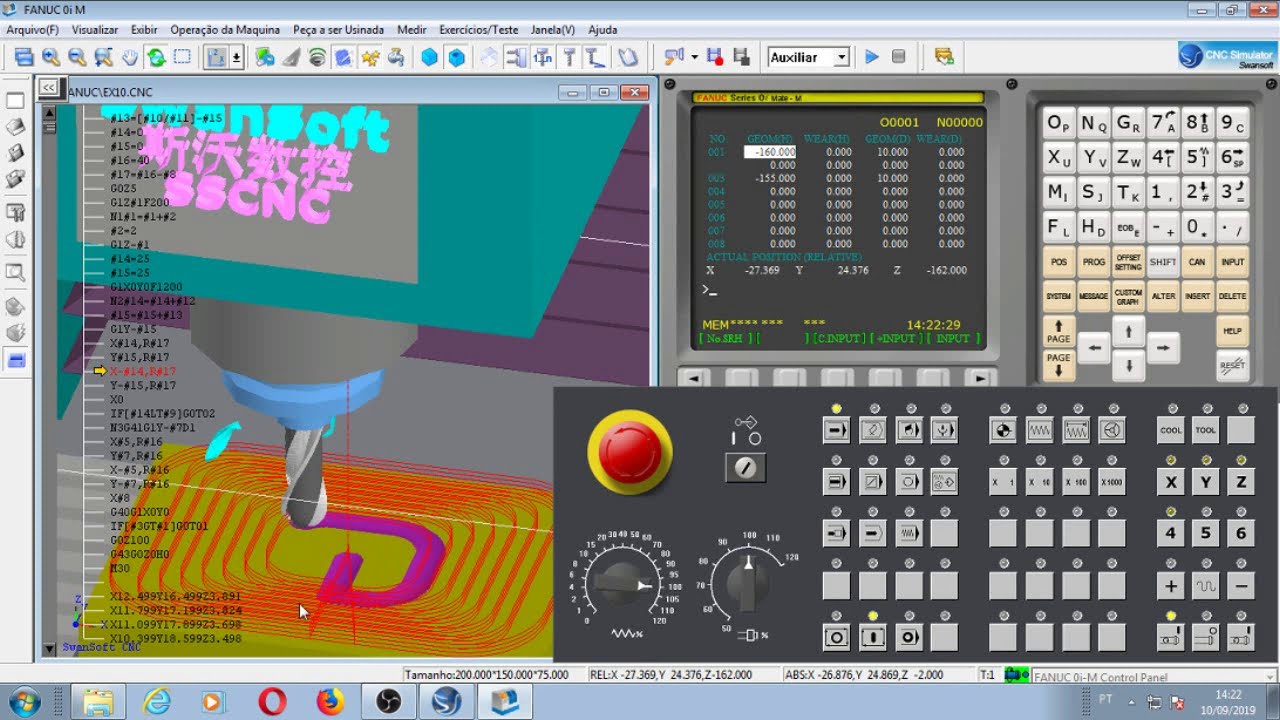
Task: Open the Exibir menu
Action: [x=145, y=30]
